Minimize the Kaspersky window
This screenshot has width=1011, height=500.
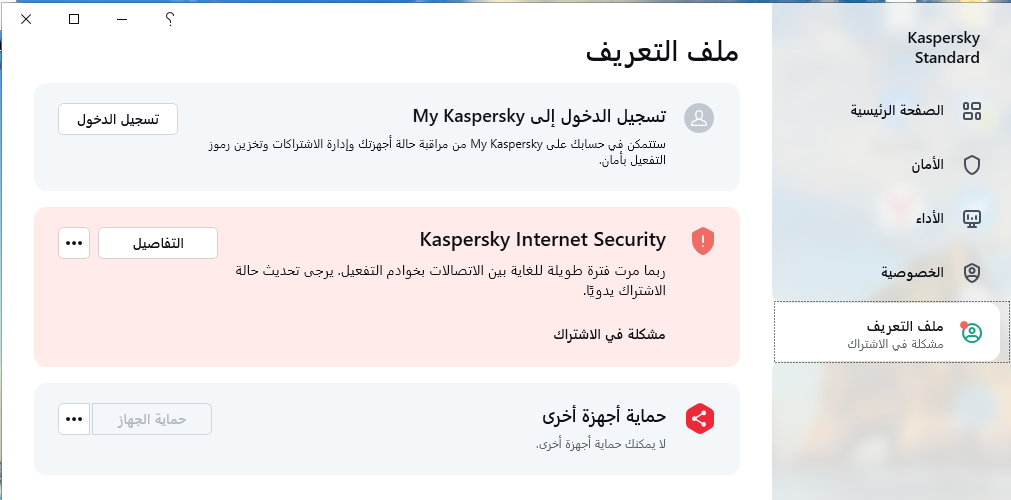(122, 19)
